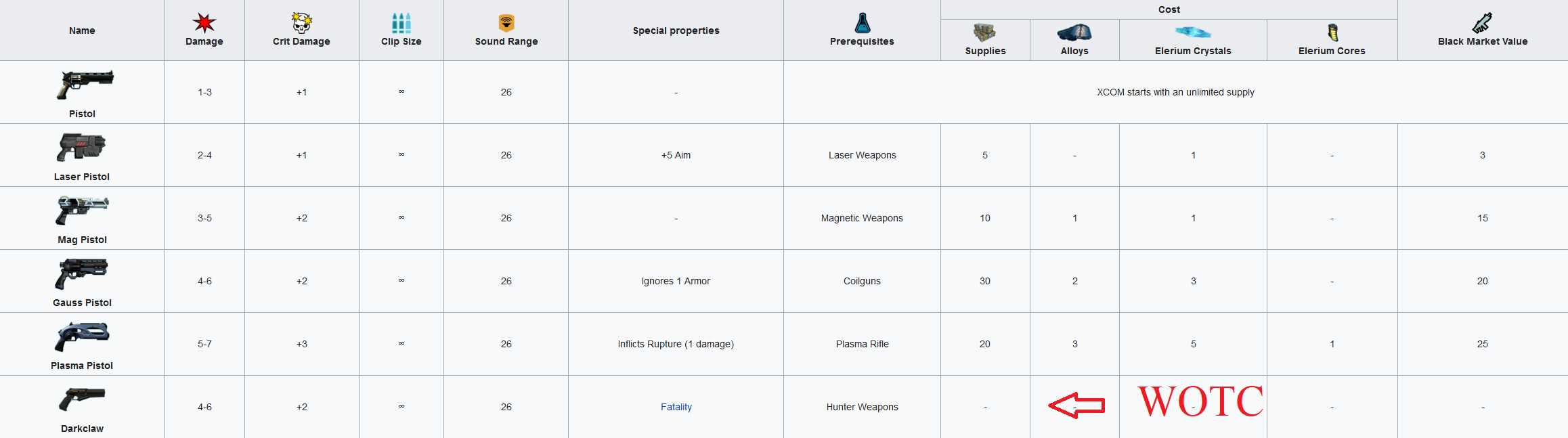
Task: Open the Fatality link in Darkclaw row
Action: point(676,407)
